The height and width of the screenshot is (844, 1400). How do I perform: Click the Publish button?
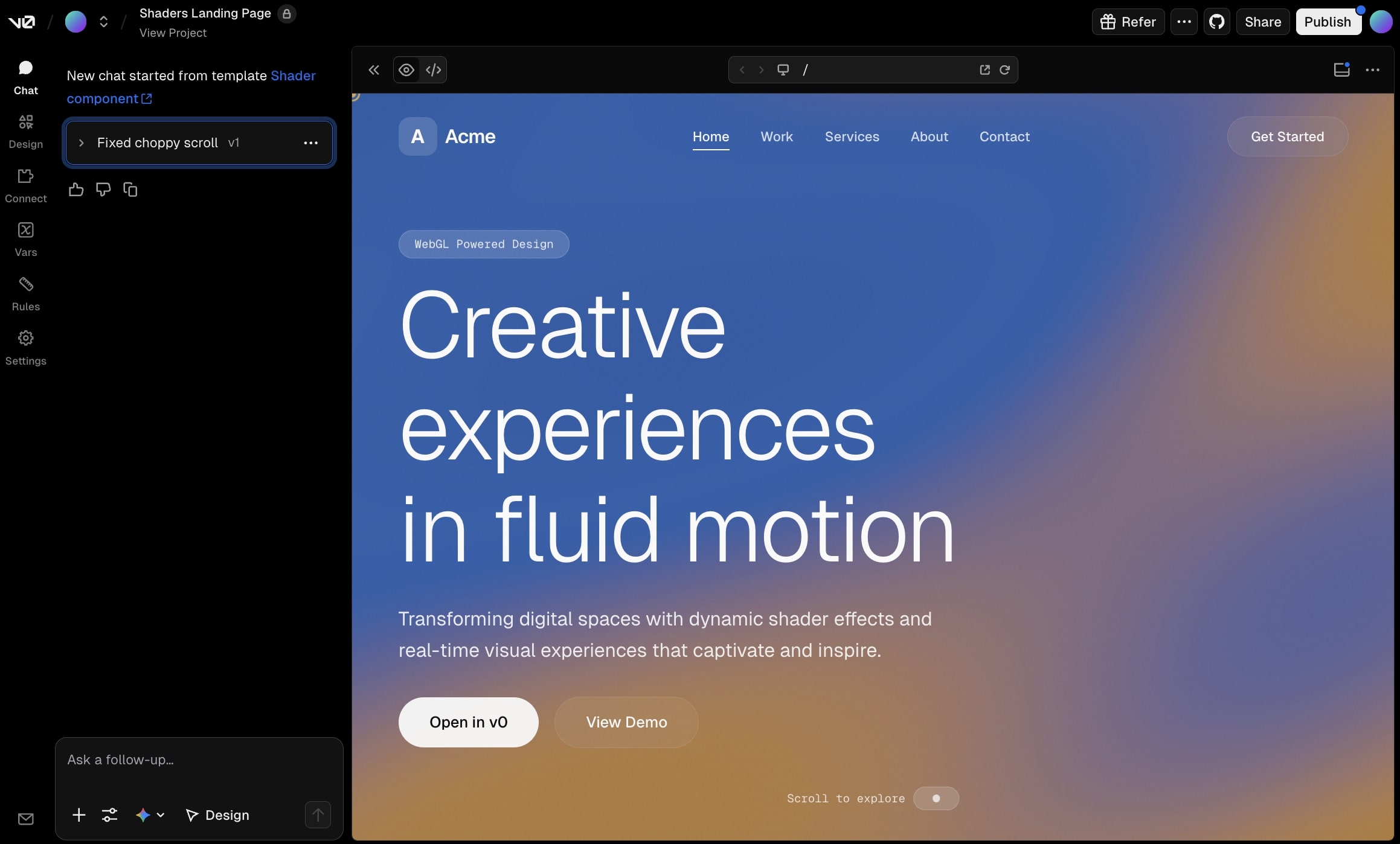[1328, 22]
